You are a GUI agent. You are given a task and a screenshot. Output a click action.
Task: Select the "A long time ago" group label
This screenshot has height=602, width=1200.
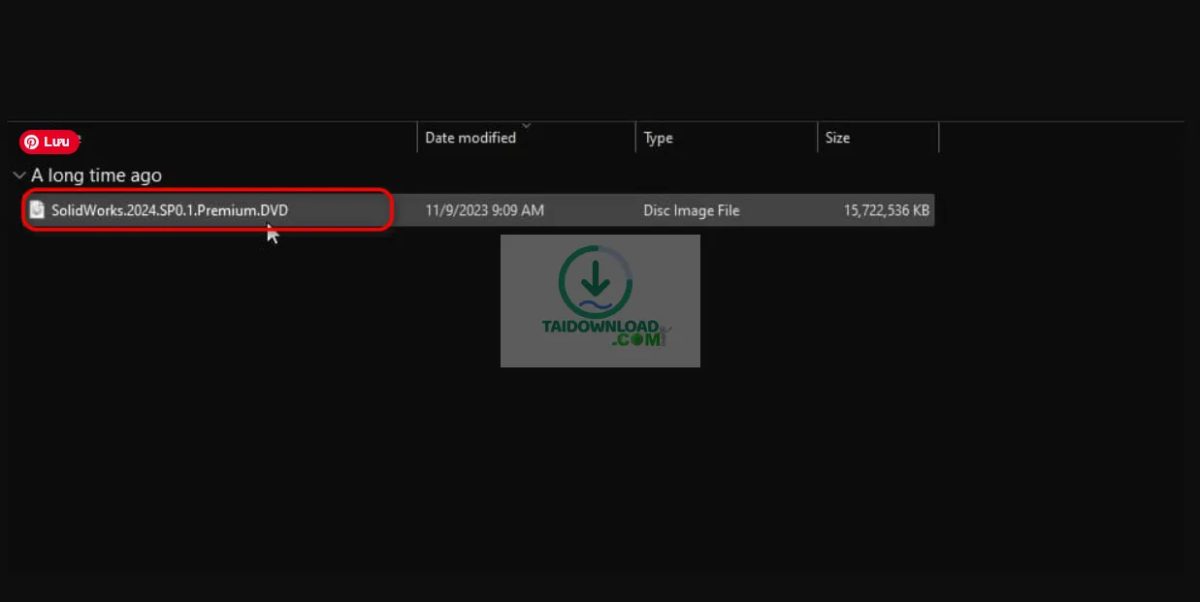pyautogui.click(x=96, y=175)
